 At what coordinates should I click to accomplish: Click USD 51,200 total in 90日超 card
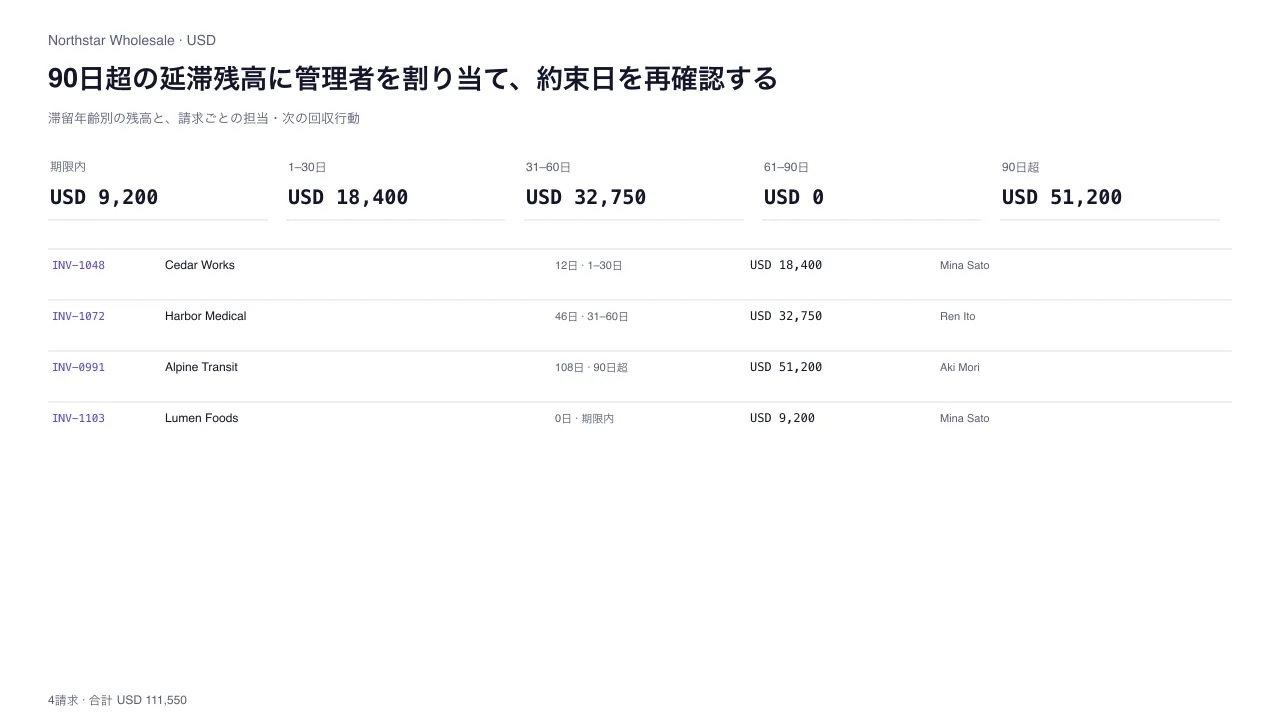coord(1062,197)
